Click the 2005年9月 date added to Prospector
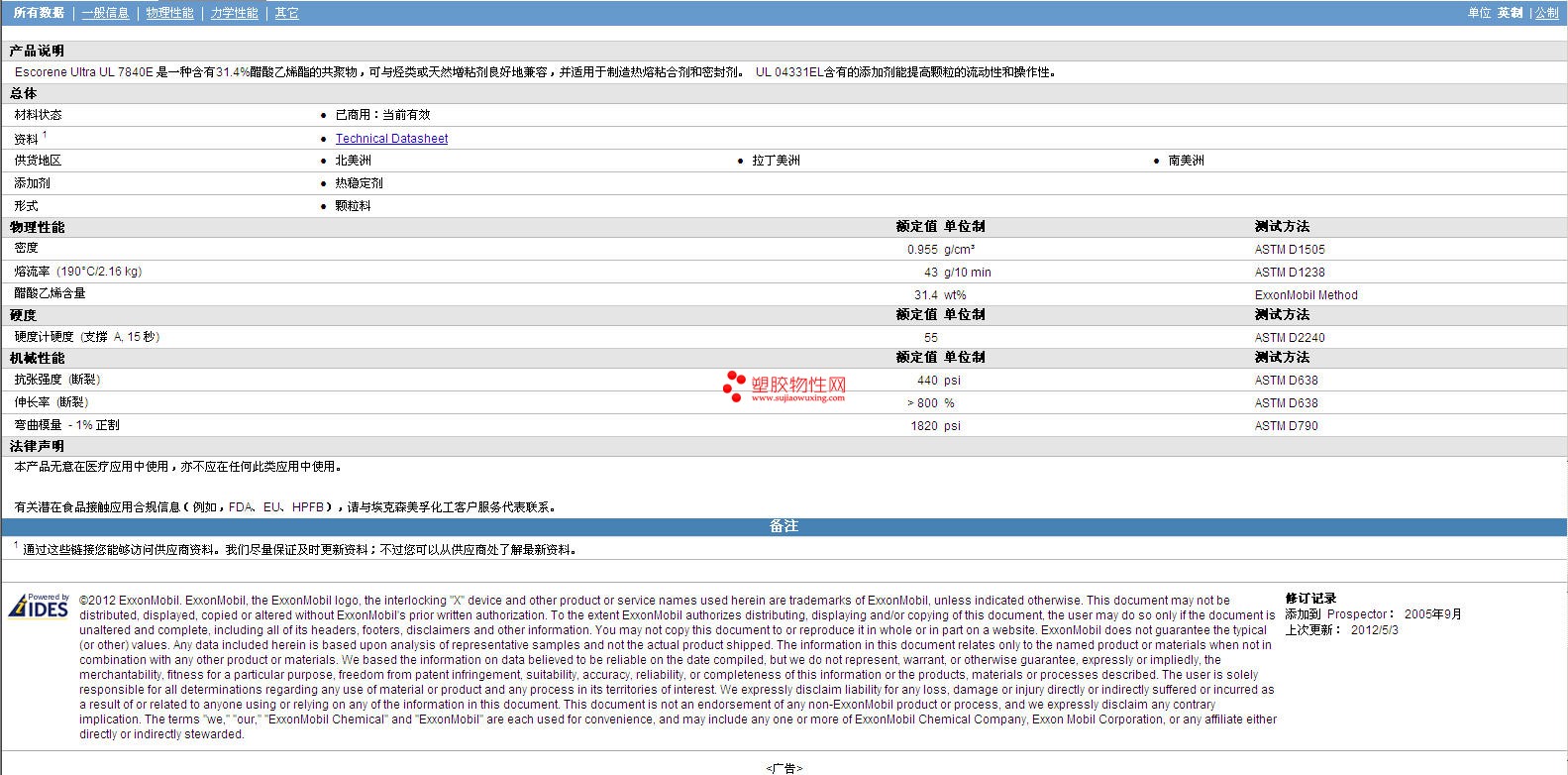Viewport: 1568px width, 775px height. coord(1433,614)
